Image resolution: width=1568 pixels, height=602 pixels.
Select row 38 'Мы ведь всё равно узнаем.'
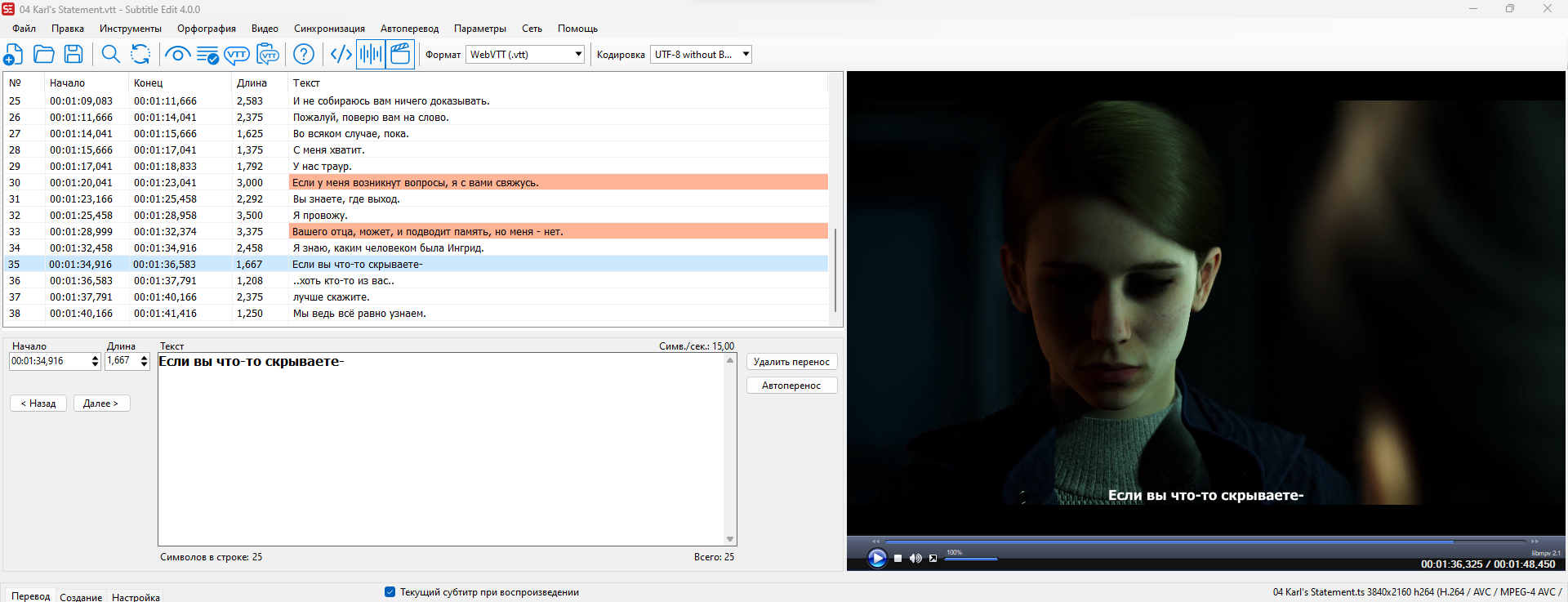[x=416, y=313]
